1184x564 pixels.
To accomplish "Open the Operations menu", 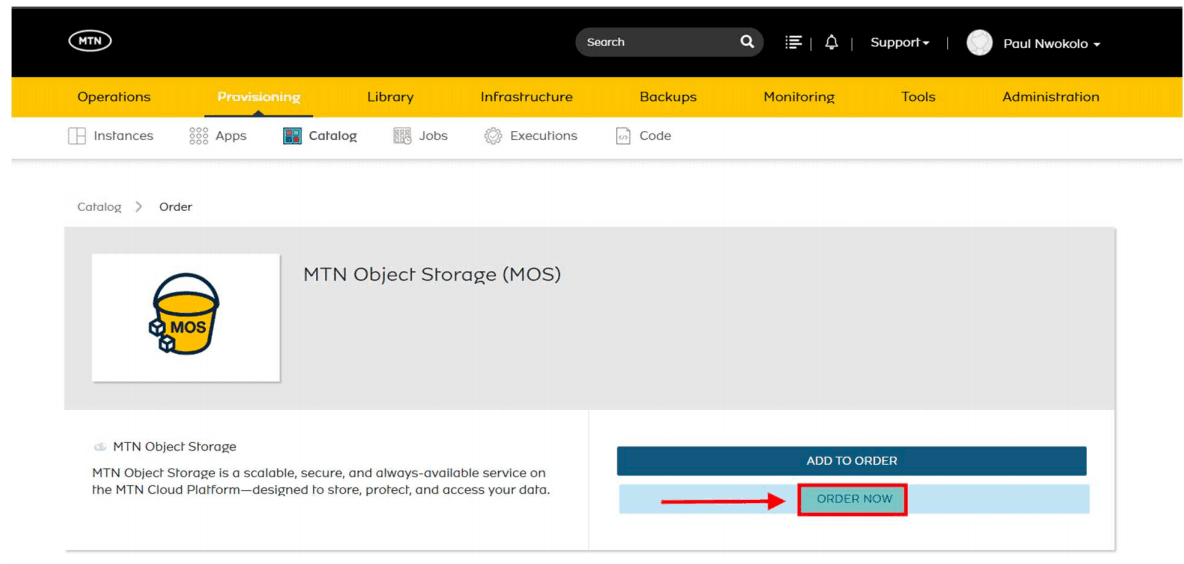I will click(x=114, y=97).
